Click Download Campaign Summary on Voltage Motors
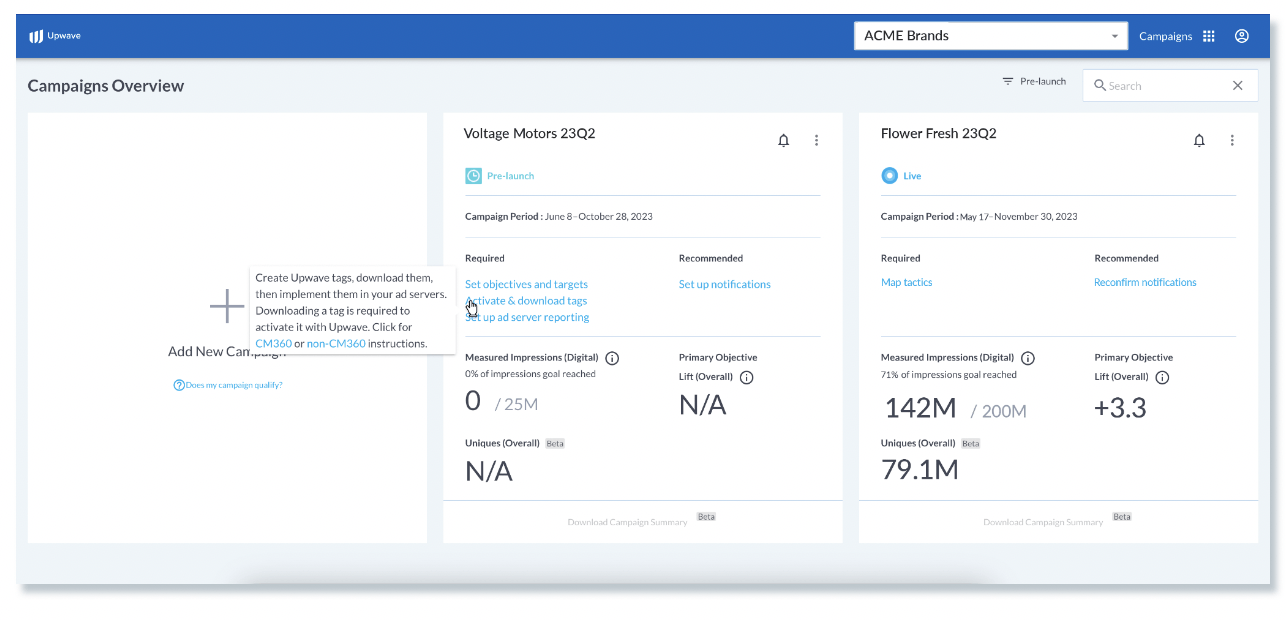The height and width of the screenshot is (620, 1286). tap(627, 522)
